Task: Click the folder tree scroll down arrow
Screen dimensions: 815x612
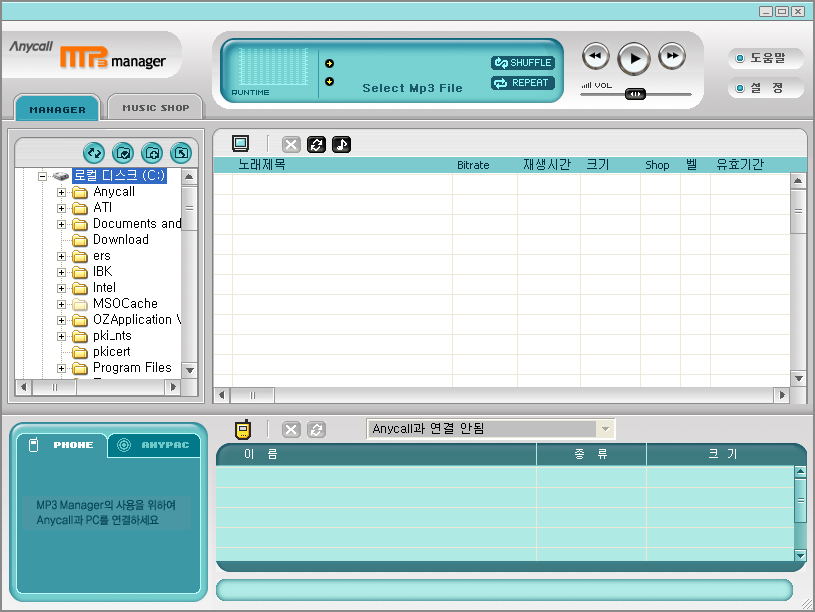Action: [x=189, y=370]
